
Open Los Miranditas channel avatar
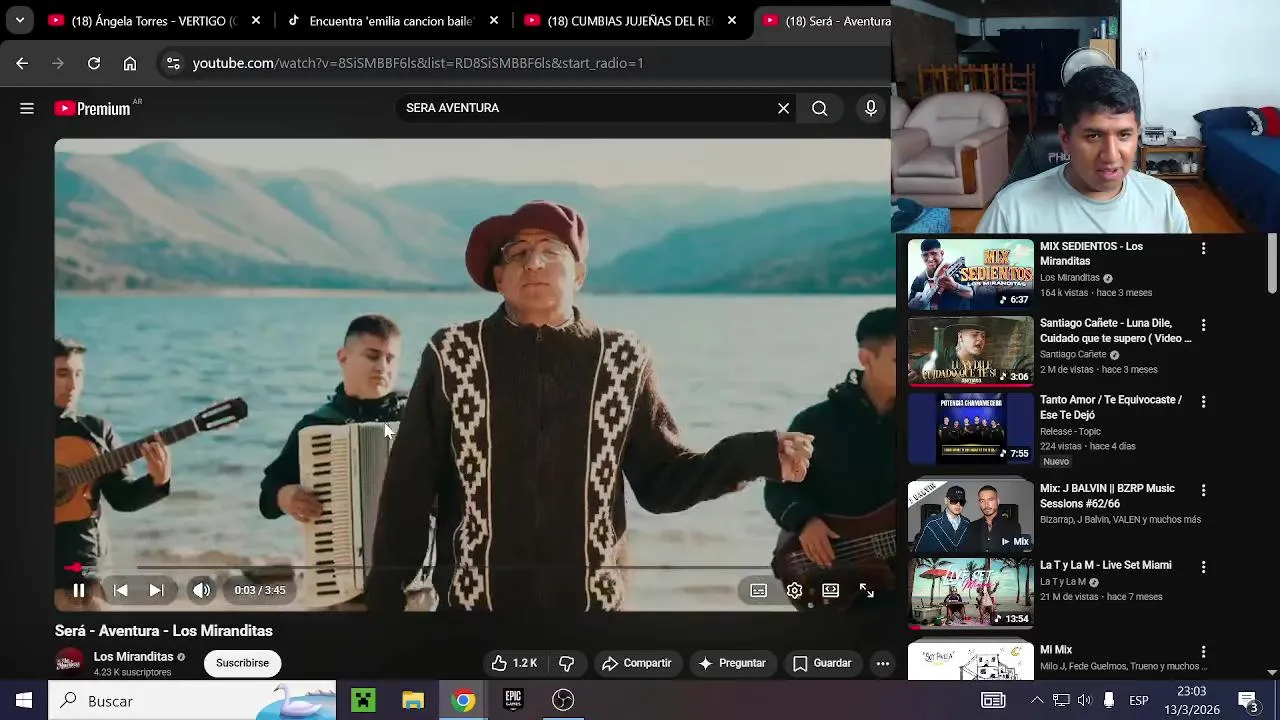[69, 663]
